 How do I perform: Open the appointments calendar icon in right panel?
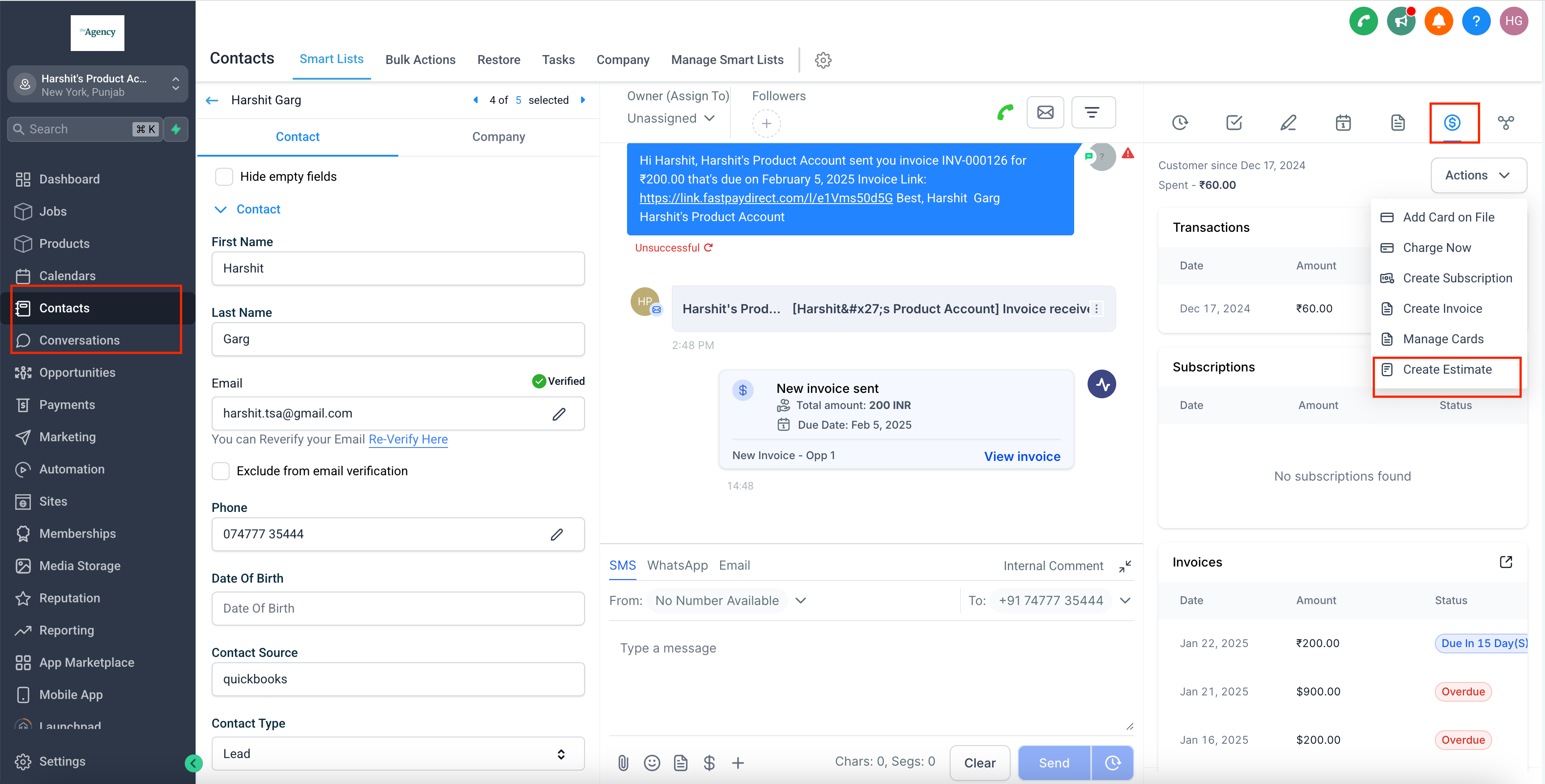(x=1343, y=123)
